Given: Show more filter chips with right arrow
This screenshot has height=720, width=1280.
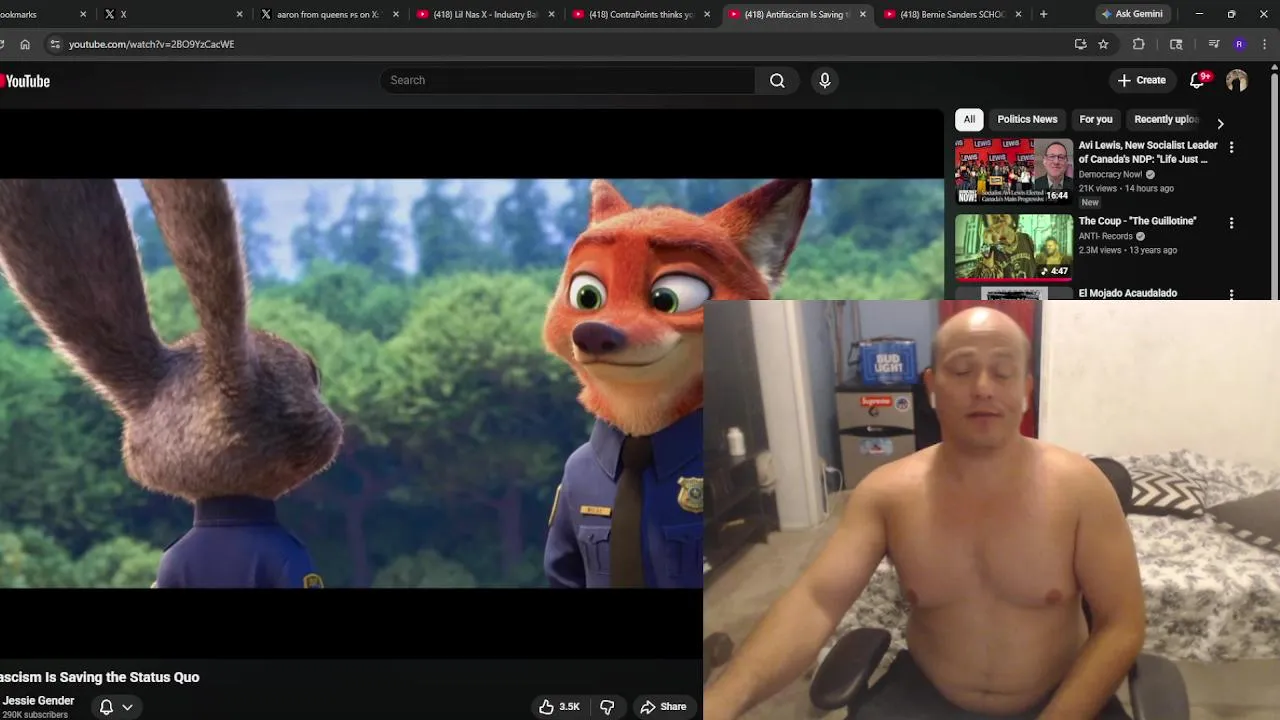Looking at the screenshot, I should tap(1220, 123).
